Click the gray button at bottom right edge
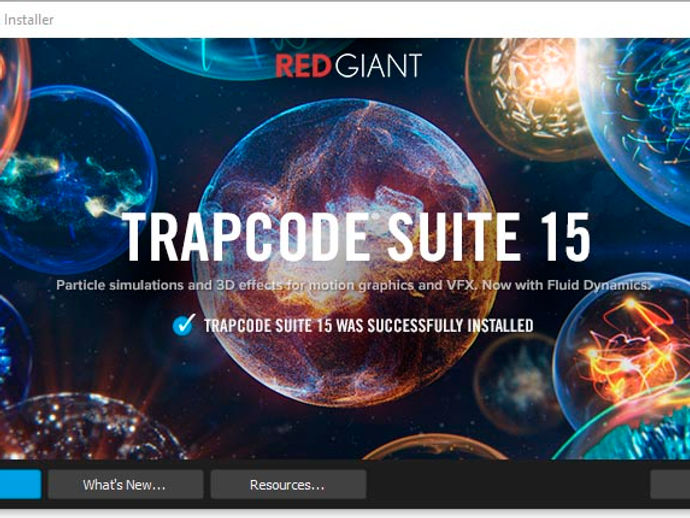The height and width of the screenshot is (518, 690). [670, 484]
